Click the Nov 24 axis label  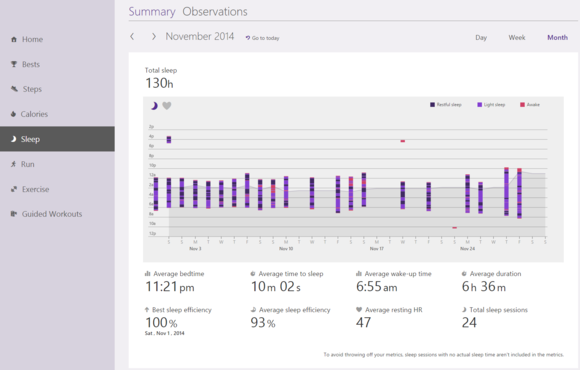467,249
